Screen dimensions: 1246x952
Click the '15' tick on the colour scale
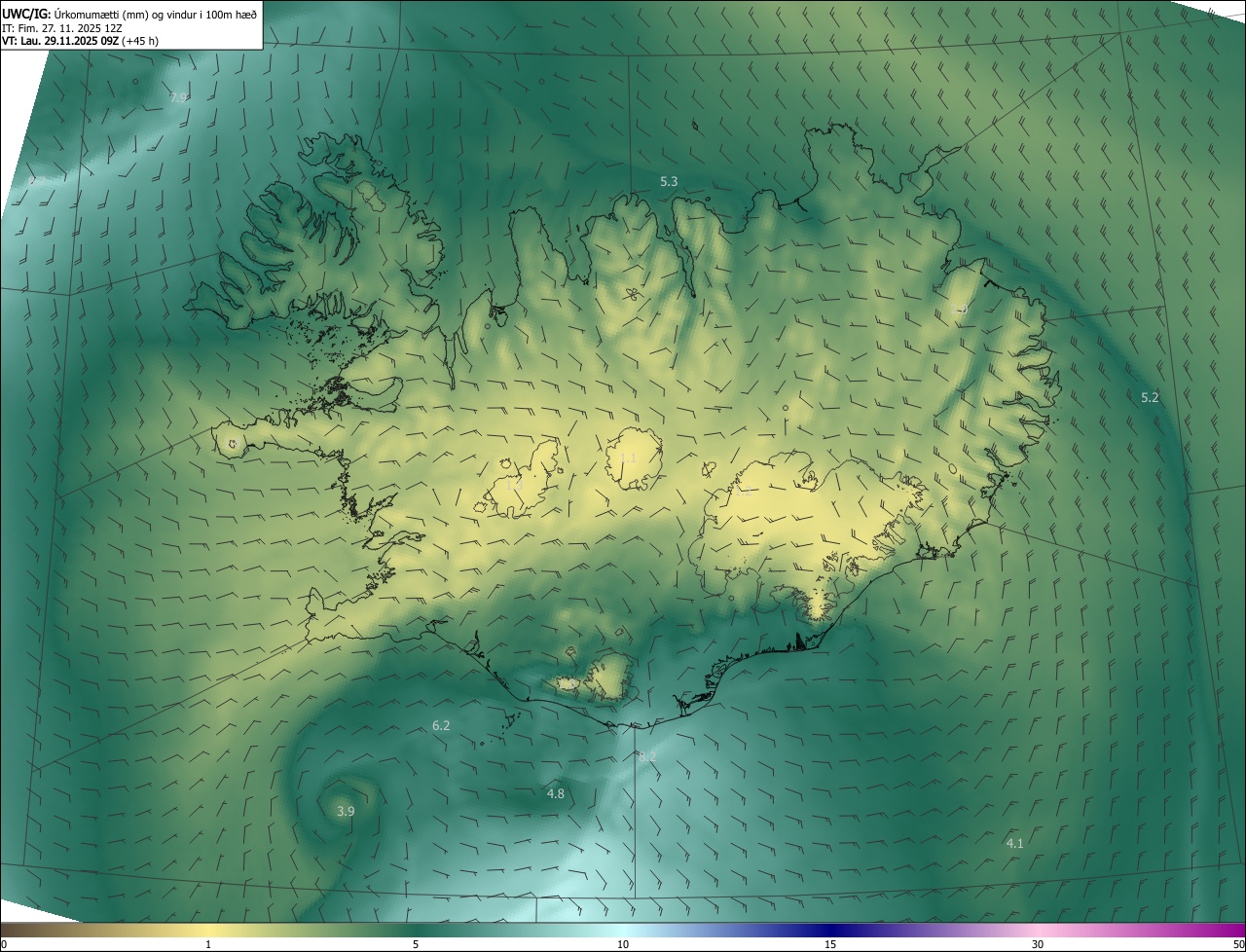point(830,944)
